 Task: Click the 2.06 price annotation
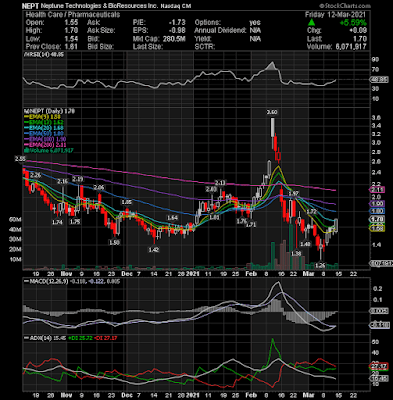click(99, 187)
